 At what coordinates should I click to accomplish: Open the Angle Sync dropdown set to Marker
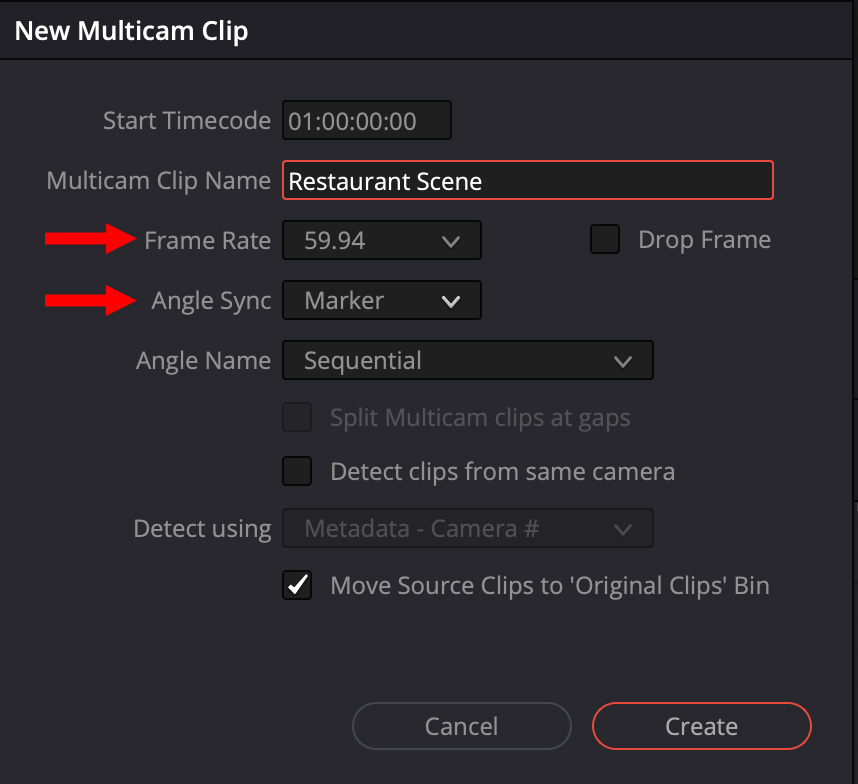(382, 300)
